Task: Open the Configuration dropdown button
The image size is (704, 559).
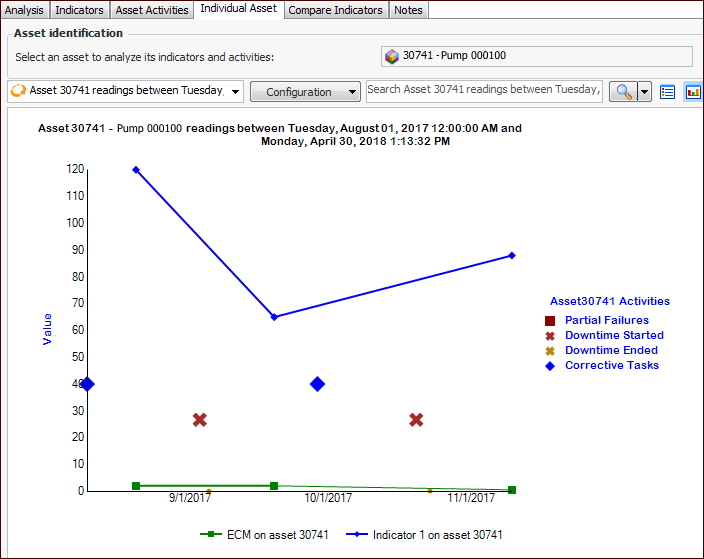Action: pos(305,92)
